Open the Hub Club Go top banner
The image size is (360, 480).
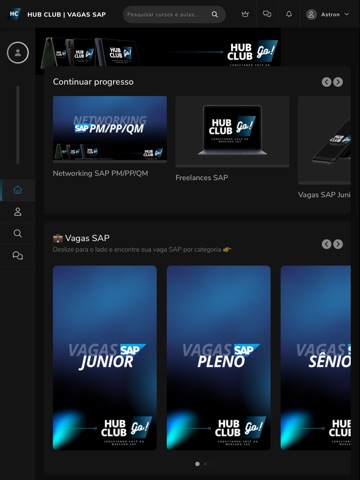158,51
